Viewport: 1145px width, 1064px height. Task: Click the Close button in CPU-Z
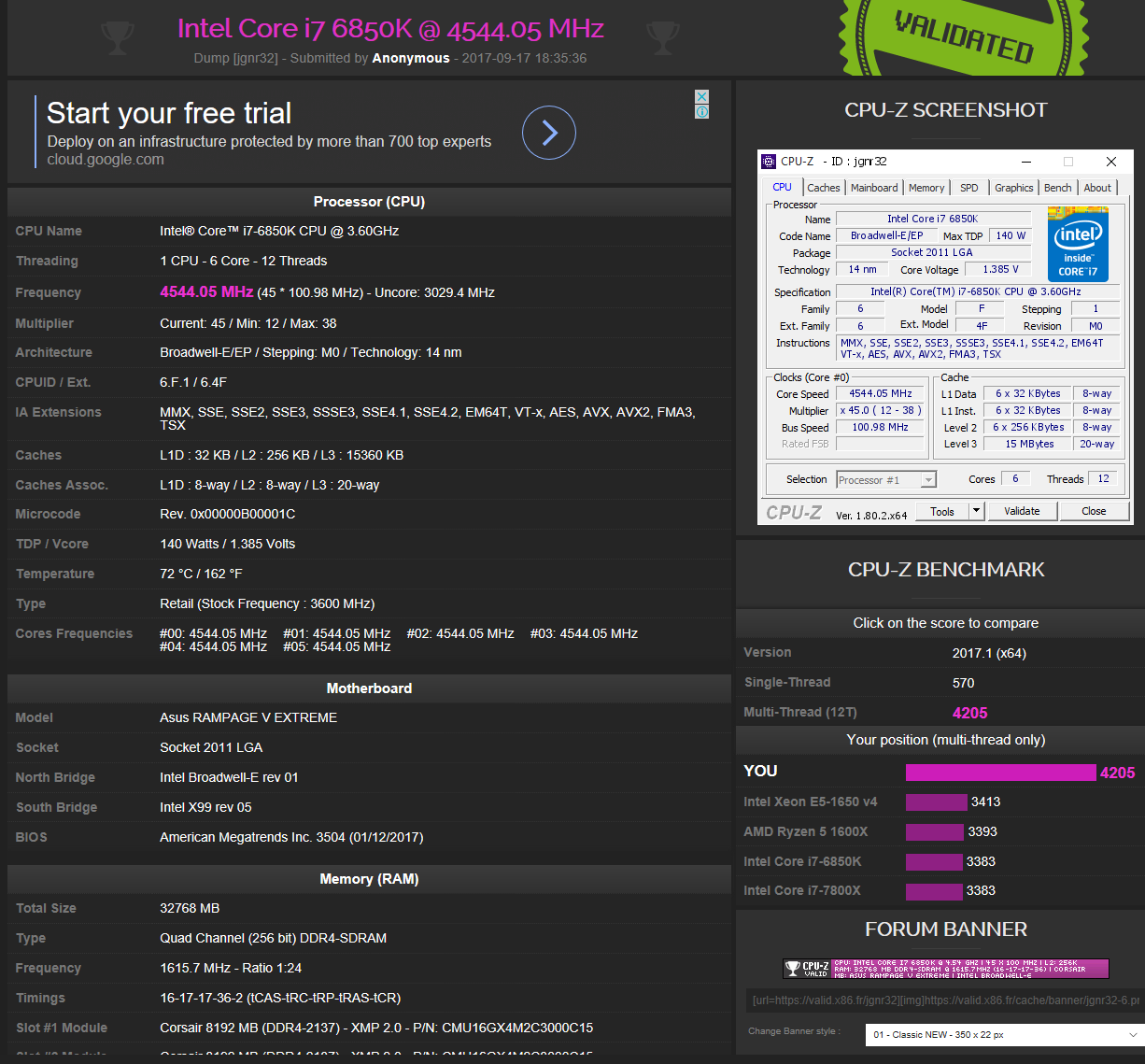[x=1094, y=511]
